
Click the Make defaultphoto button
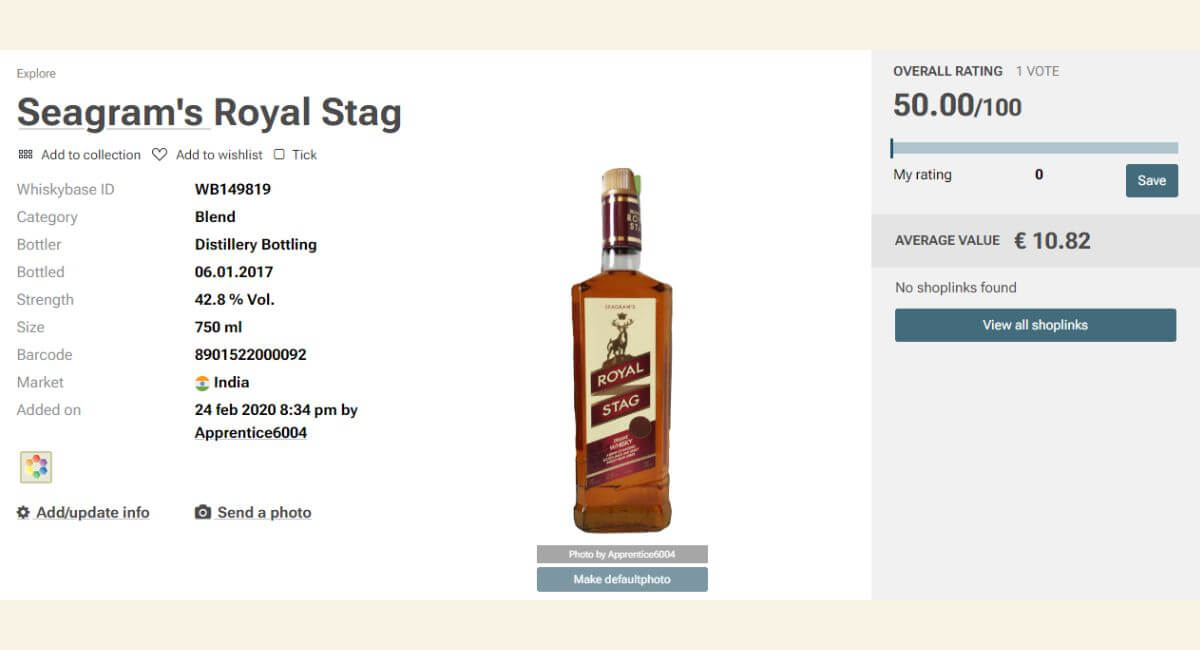click(622, 579)
